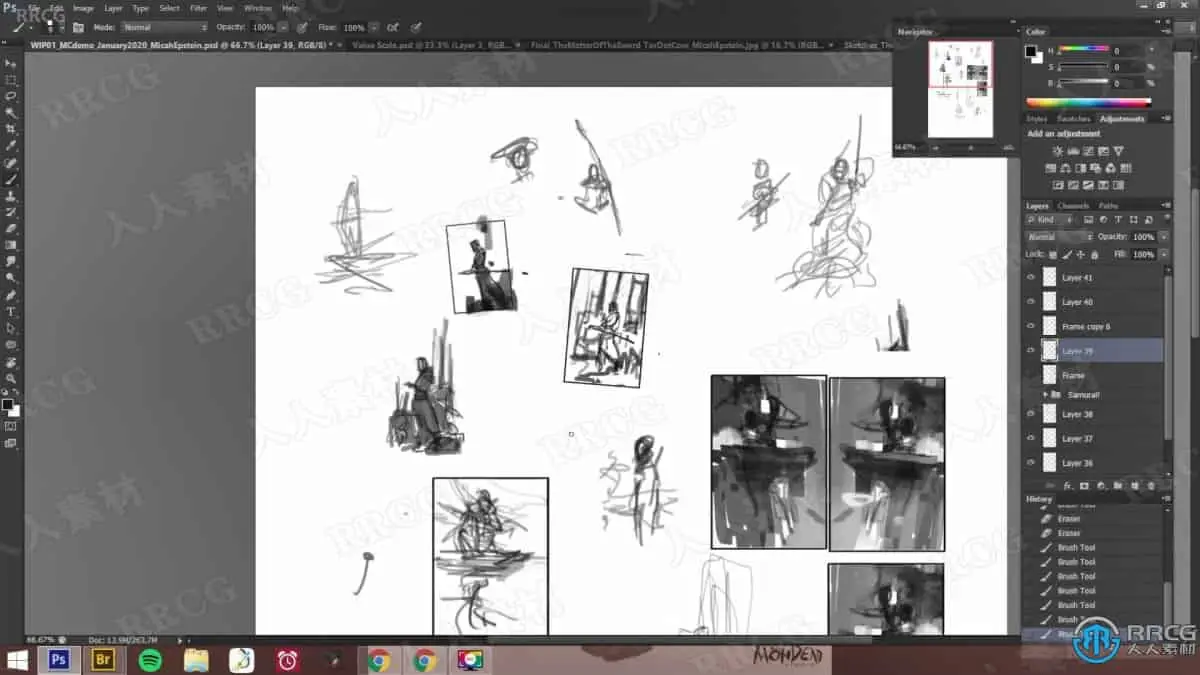Screen dimensions: 1200x675
Task: Select the Pen tool
Action: 11,296
